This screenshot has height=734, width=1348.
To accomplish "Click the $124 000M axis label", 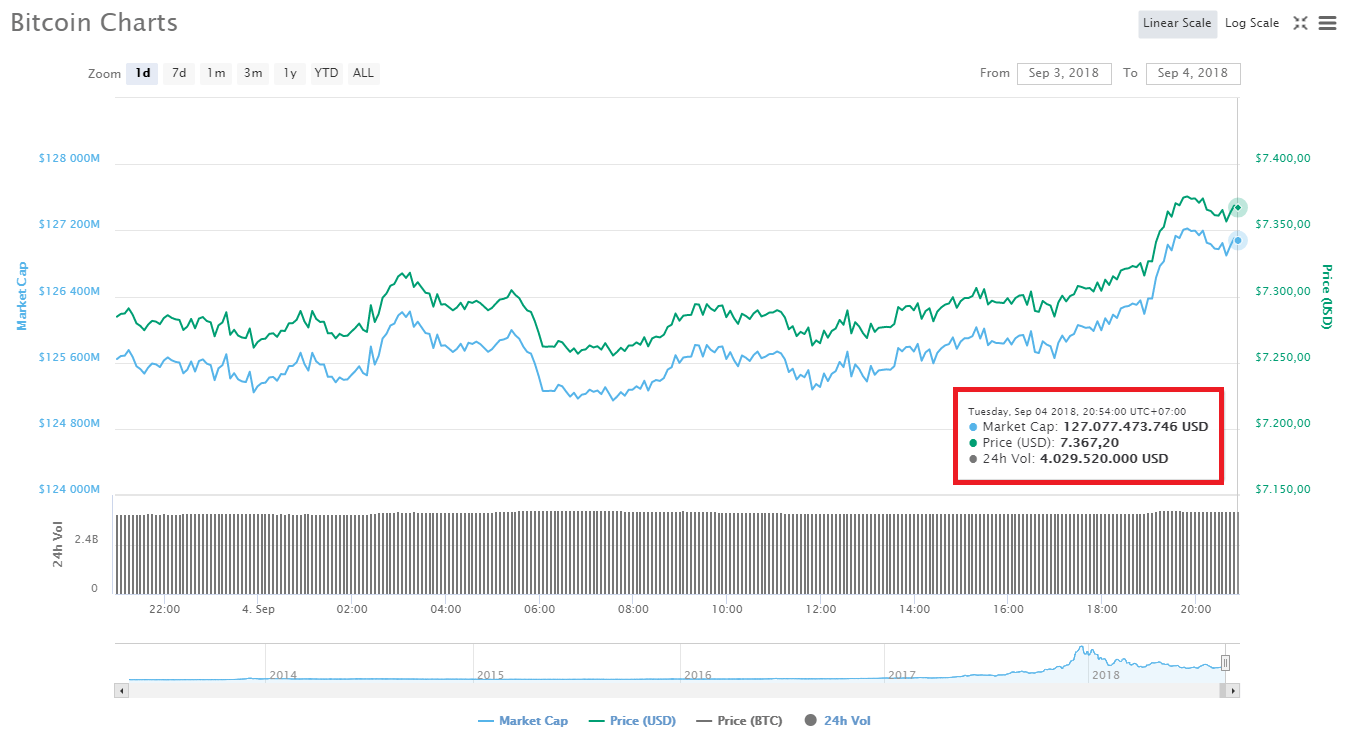I will click(x=70, y=489).
